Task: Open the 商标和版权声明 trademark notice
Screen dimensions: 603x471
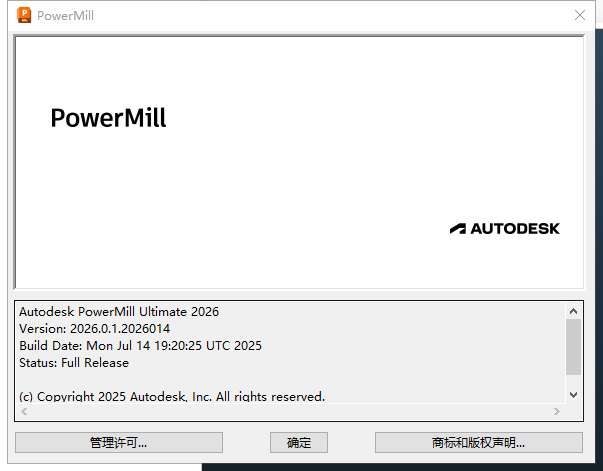Action: 478,442
